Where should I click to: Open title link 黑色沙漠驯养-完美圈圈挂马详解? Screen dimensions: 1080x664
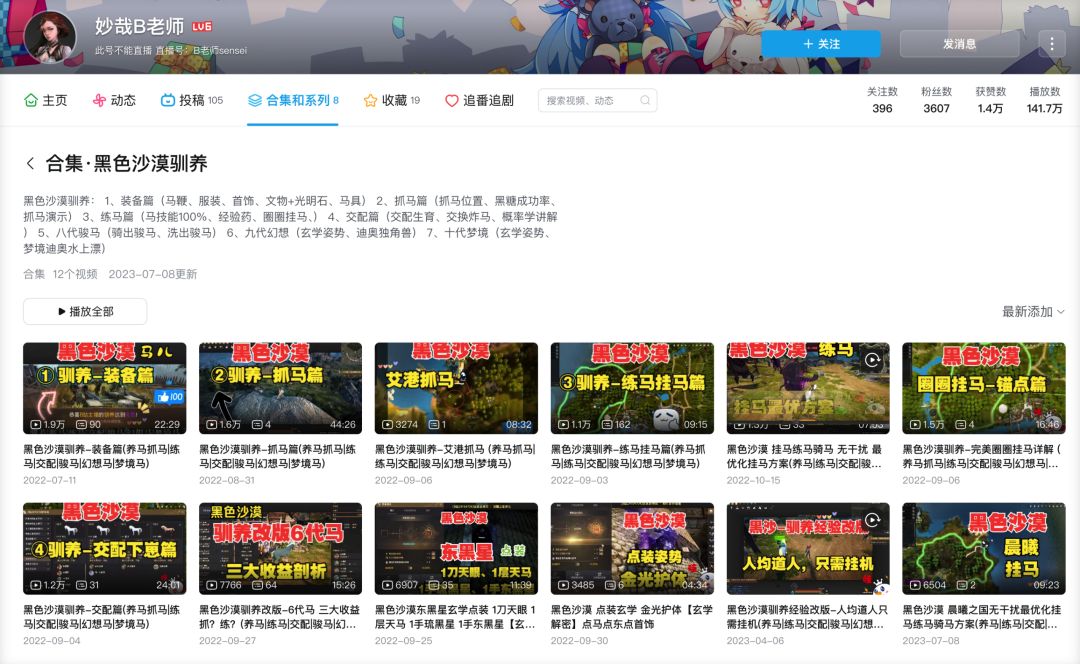(x=982, y=456)
